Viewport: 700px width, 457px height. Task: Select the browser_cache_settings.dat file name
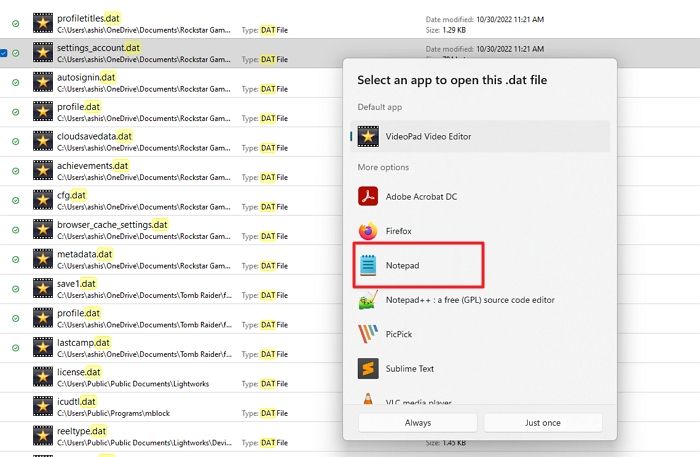click(x=112, y=224)
